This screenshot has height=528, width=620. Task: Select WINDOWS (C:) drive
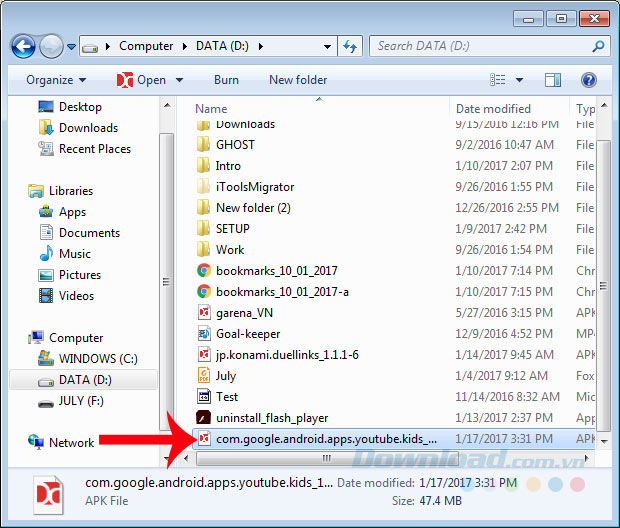[x=88, y=359]
